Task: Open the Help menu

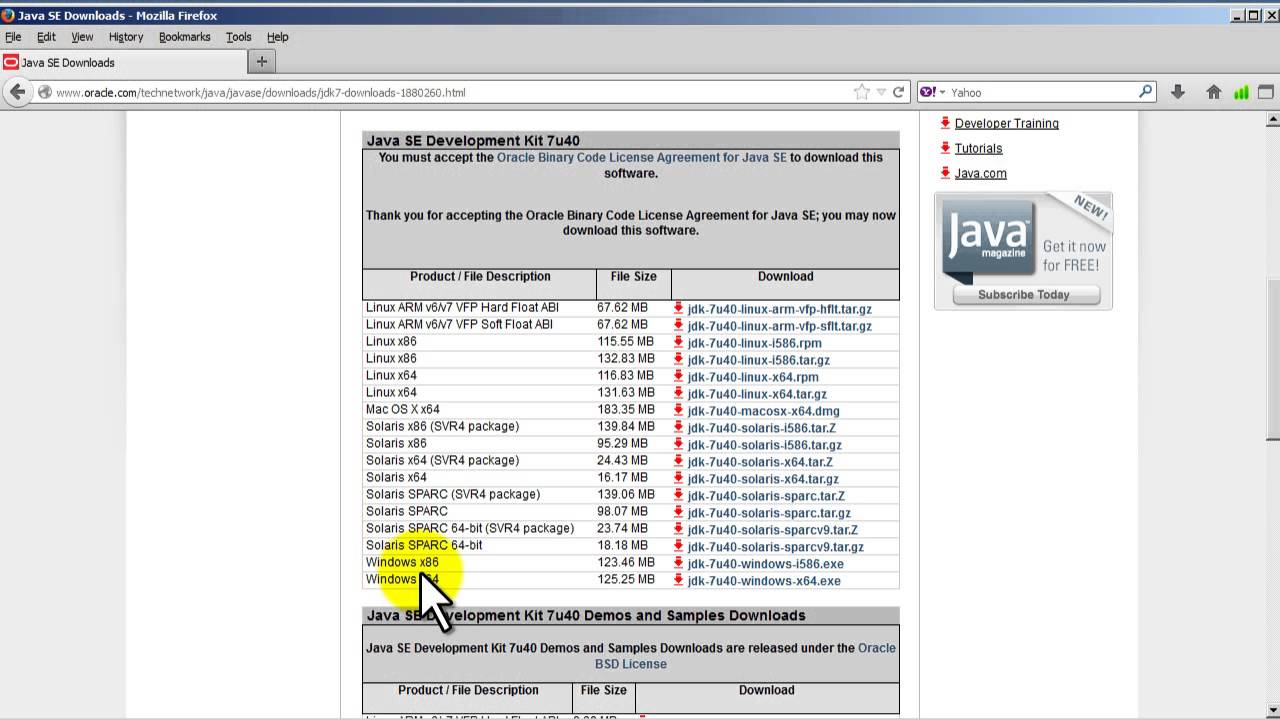Action: pyautogui.click(x=278, y=37)
